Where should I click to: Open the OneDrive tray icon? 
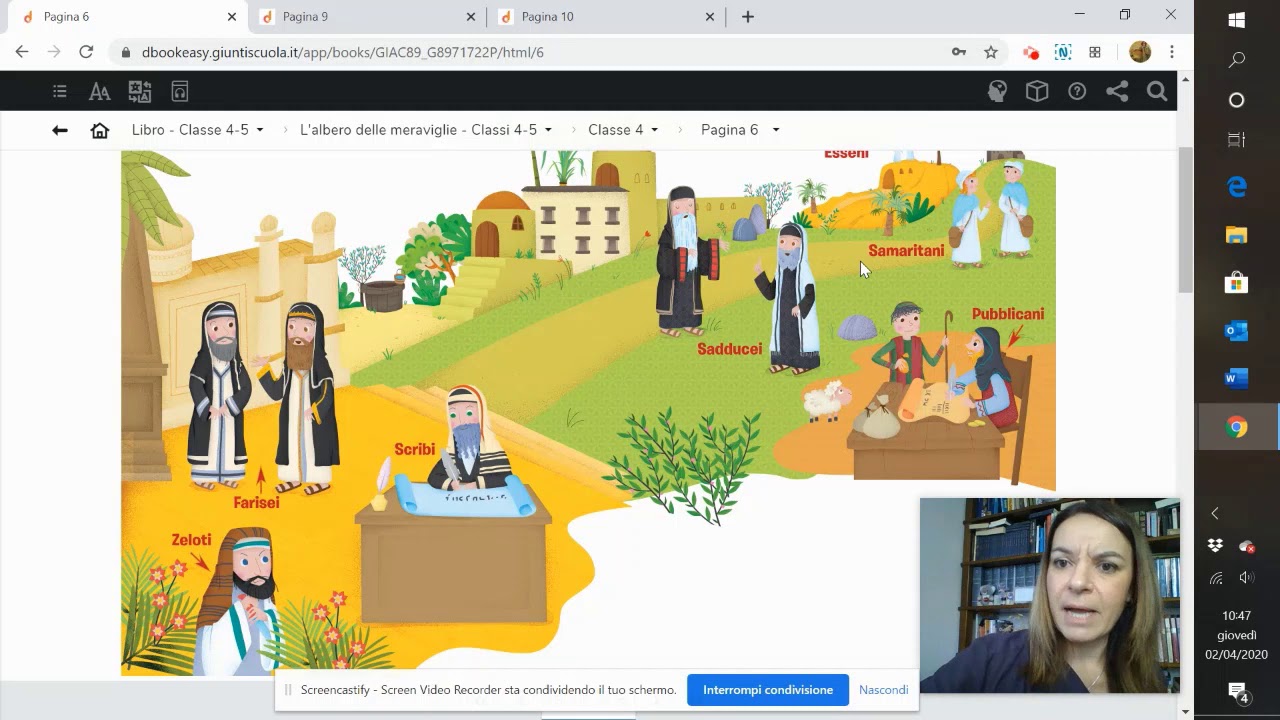[1247, 546]
